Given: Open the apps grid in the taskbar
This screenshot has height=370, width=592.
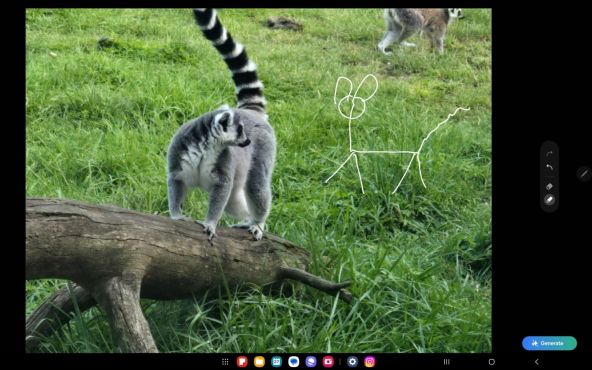Looking at the screenshot, I should (225, 362).
